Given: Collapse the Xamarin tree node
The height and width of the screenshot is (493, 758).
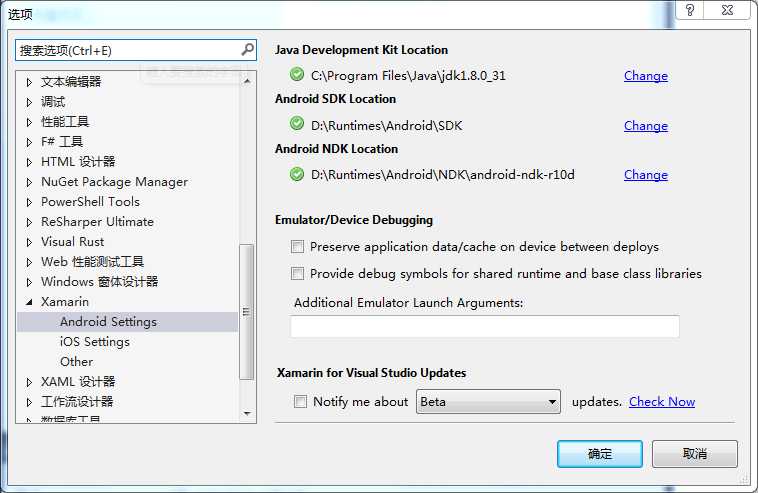Looking at the screenshot, I should pos(29,302).
